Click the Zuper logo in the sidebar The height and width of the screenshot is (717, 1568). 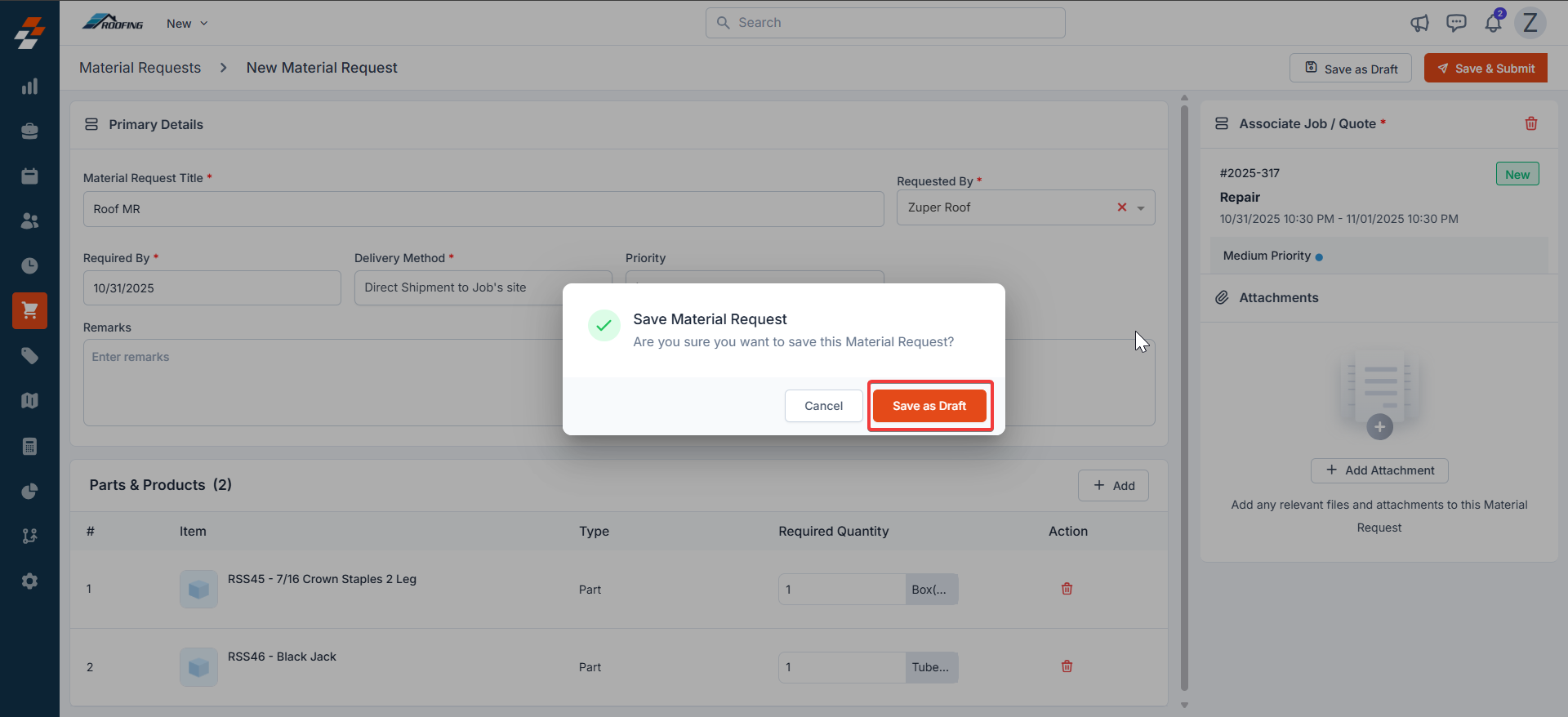click(29, 33)
